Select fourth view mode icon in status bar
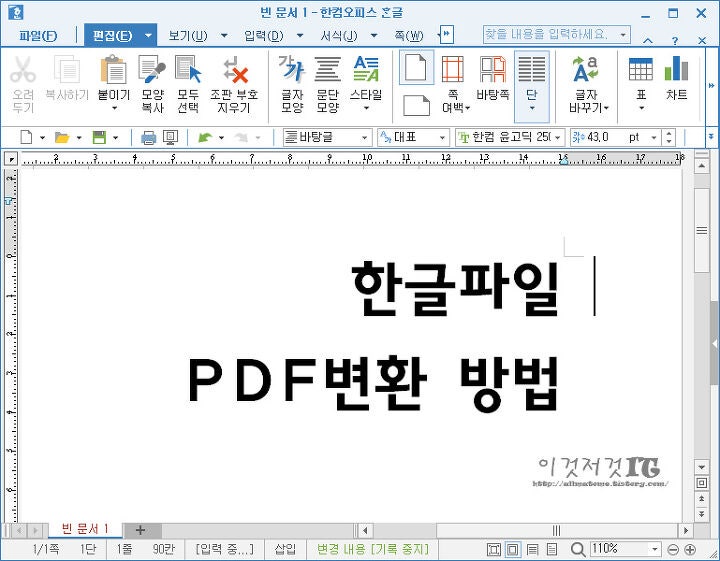720x561 pixels. 552,550
